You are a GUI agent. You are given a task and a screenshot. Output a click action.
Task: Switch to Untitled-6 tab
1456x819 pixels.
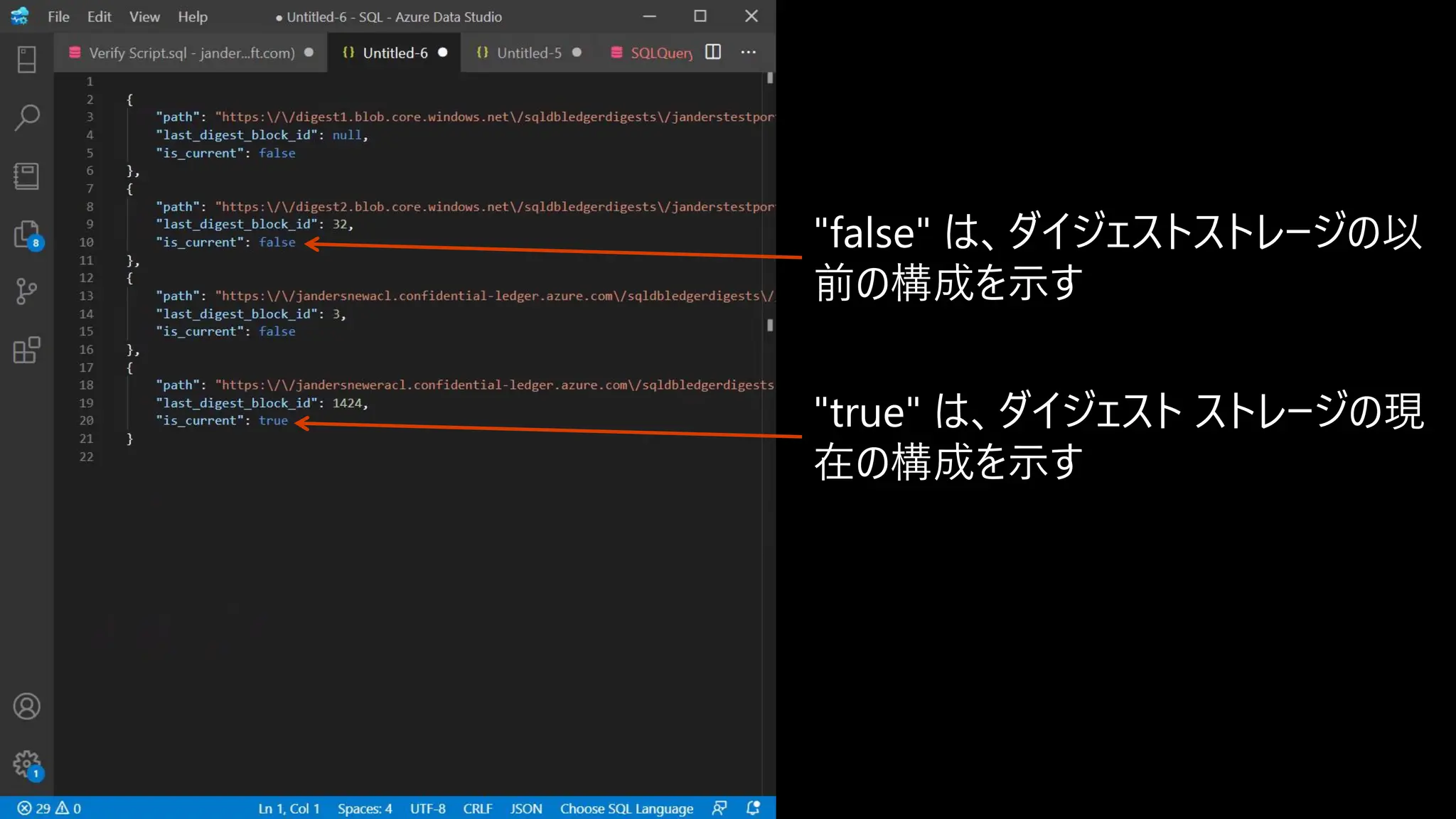click(x=395, y=53)
